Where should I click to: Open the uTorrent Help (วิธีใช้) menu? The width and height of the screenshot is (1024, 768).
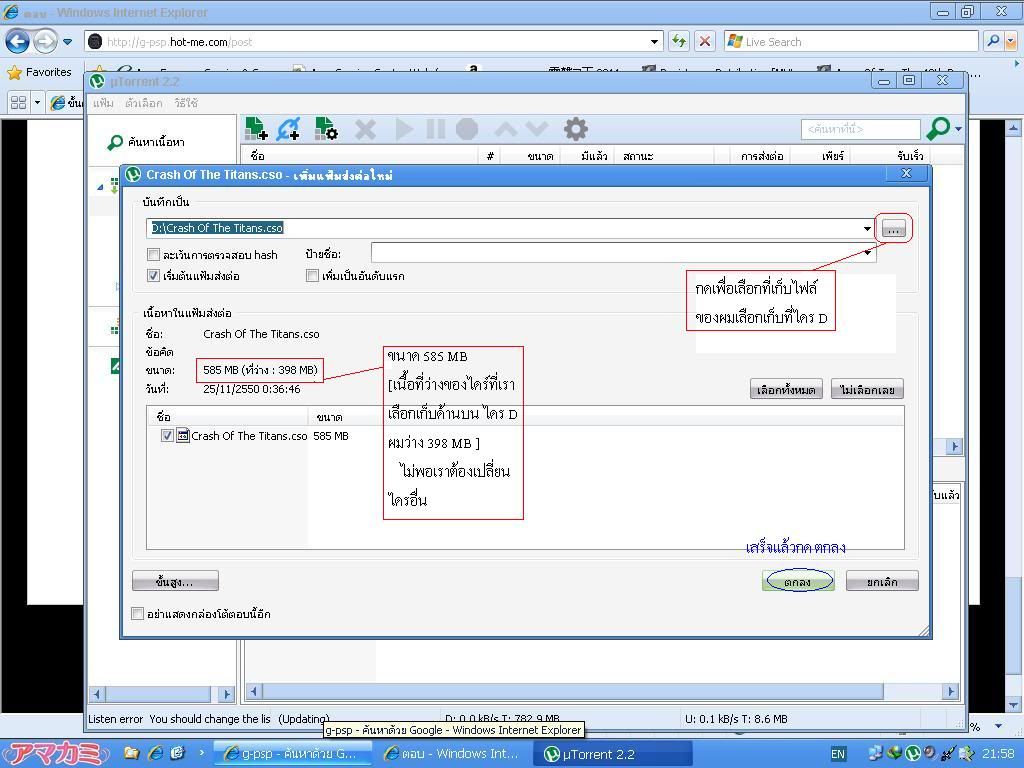[x=186, y=103]
